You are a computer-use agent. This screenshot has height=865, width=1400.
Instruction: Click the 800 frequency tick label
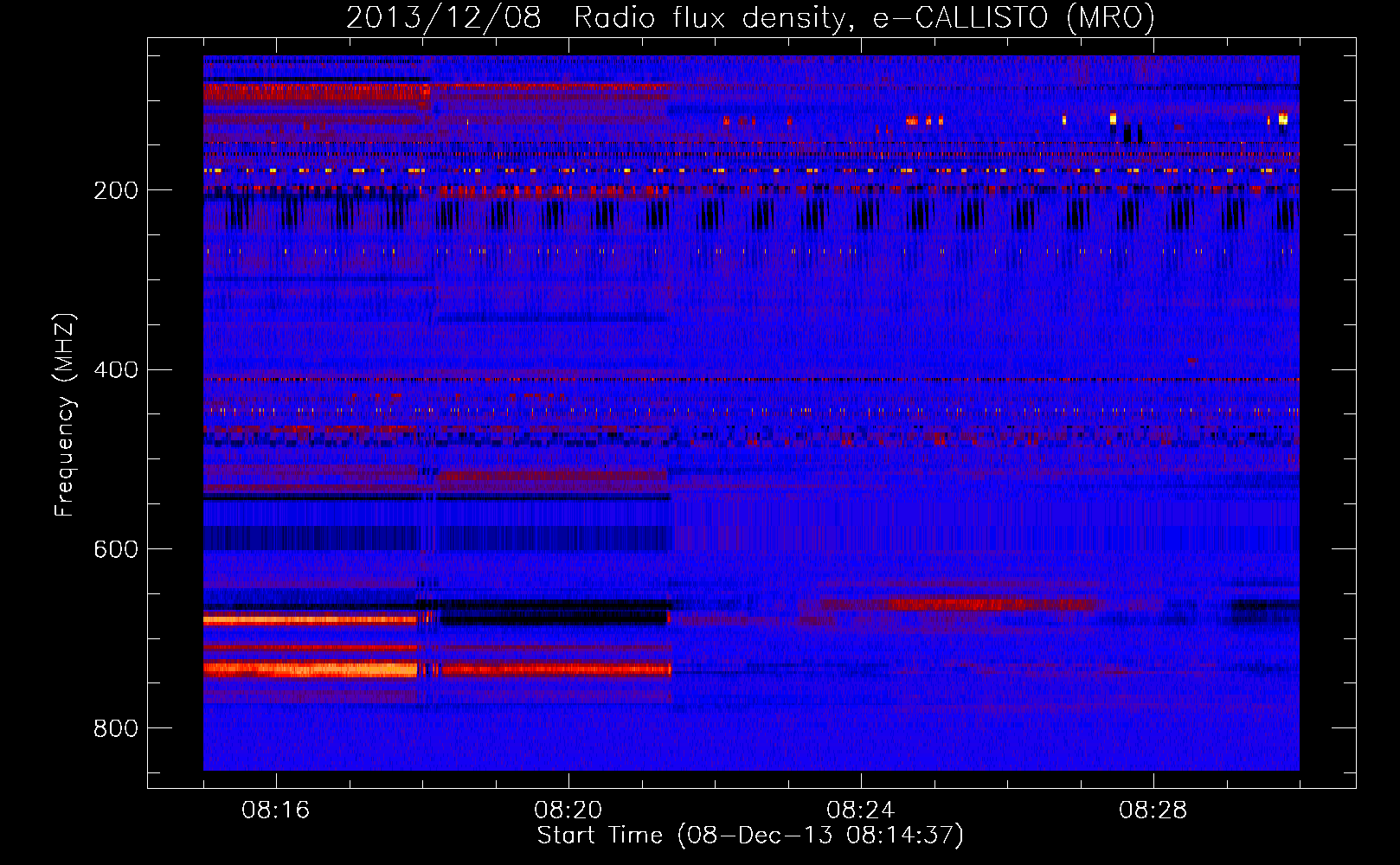pyautogui.click(x=116, y=729)
